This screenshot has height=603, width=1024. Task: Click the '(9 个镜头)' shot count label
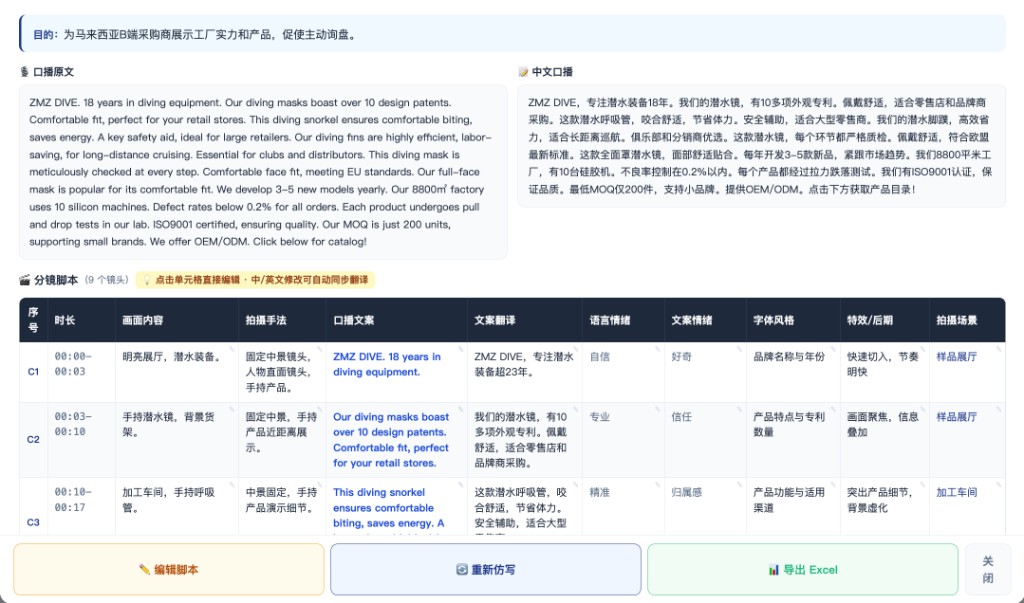(106, 280)
